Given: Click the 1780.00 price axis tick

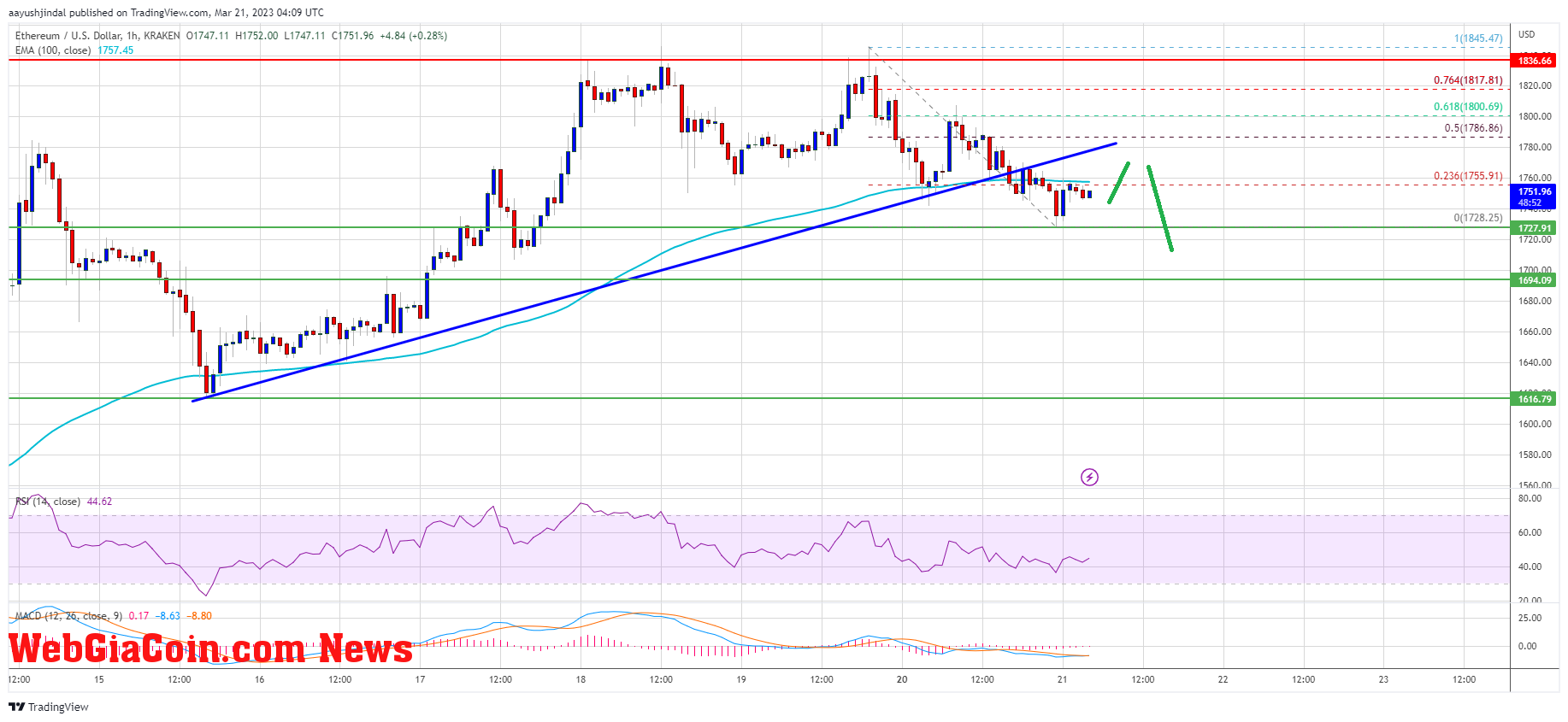Looking at the screenshot, I should coord(1535,147).
